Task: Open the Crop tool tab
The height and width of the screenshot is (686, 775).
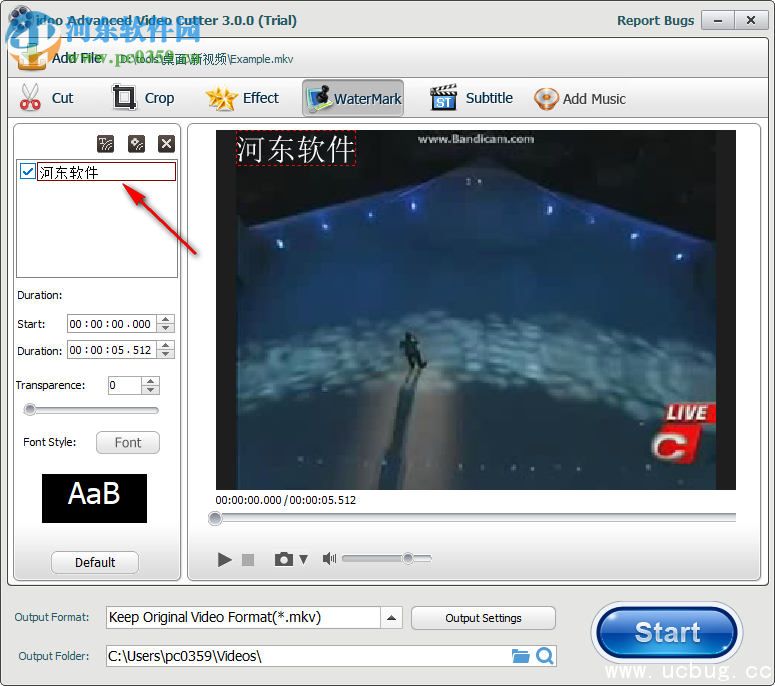Action: point(144,98)
